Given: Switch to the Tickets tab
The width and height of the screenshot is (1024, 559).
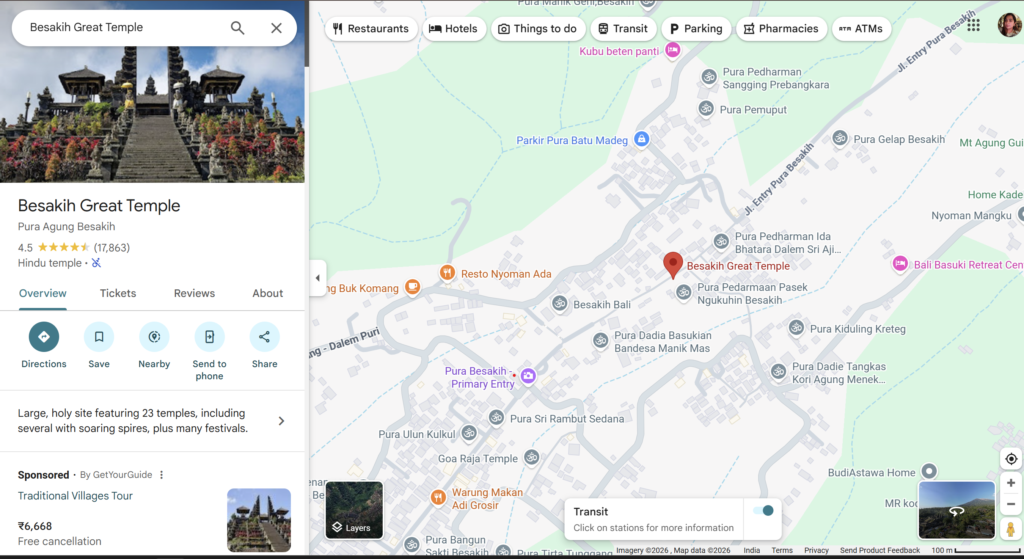Looking at the screenshot, I should pos(118,293).
